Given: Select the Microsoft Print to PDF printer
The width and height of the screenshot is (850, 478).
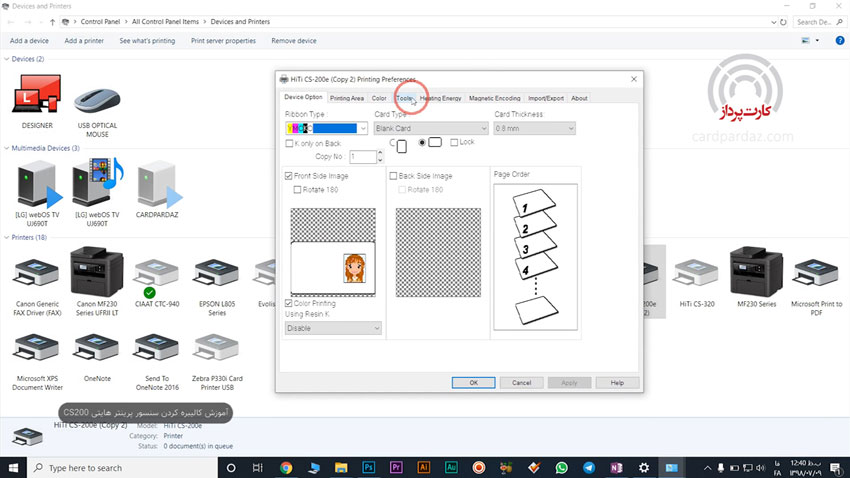Looking at the screenshot, I should (816, 287).
